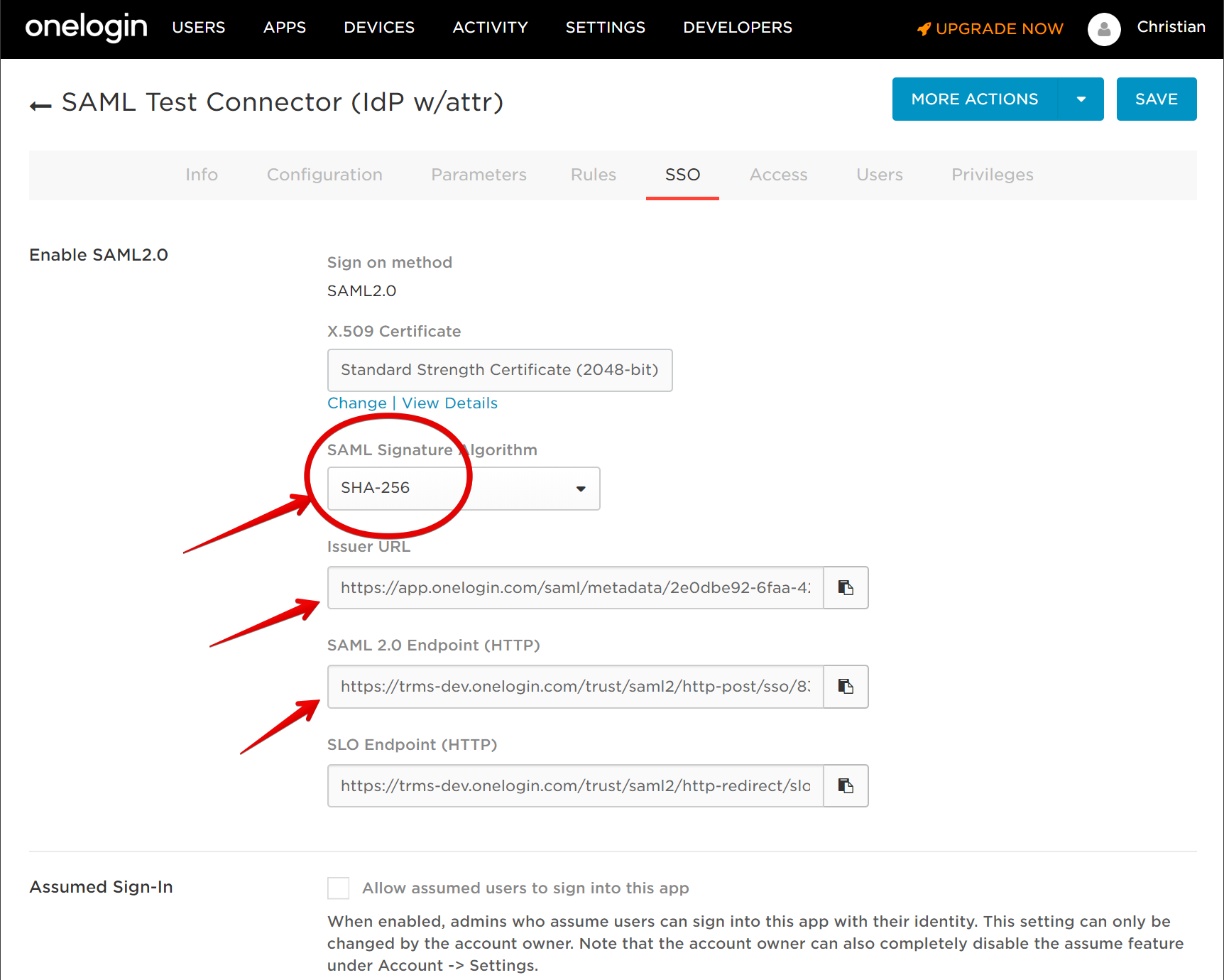The width and height of the screenshot is (1224, 980).
Task: Switch to the Parameters tab
Action: point(479,175)
